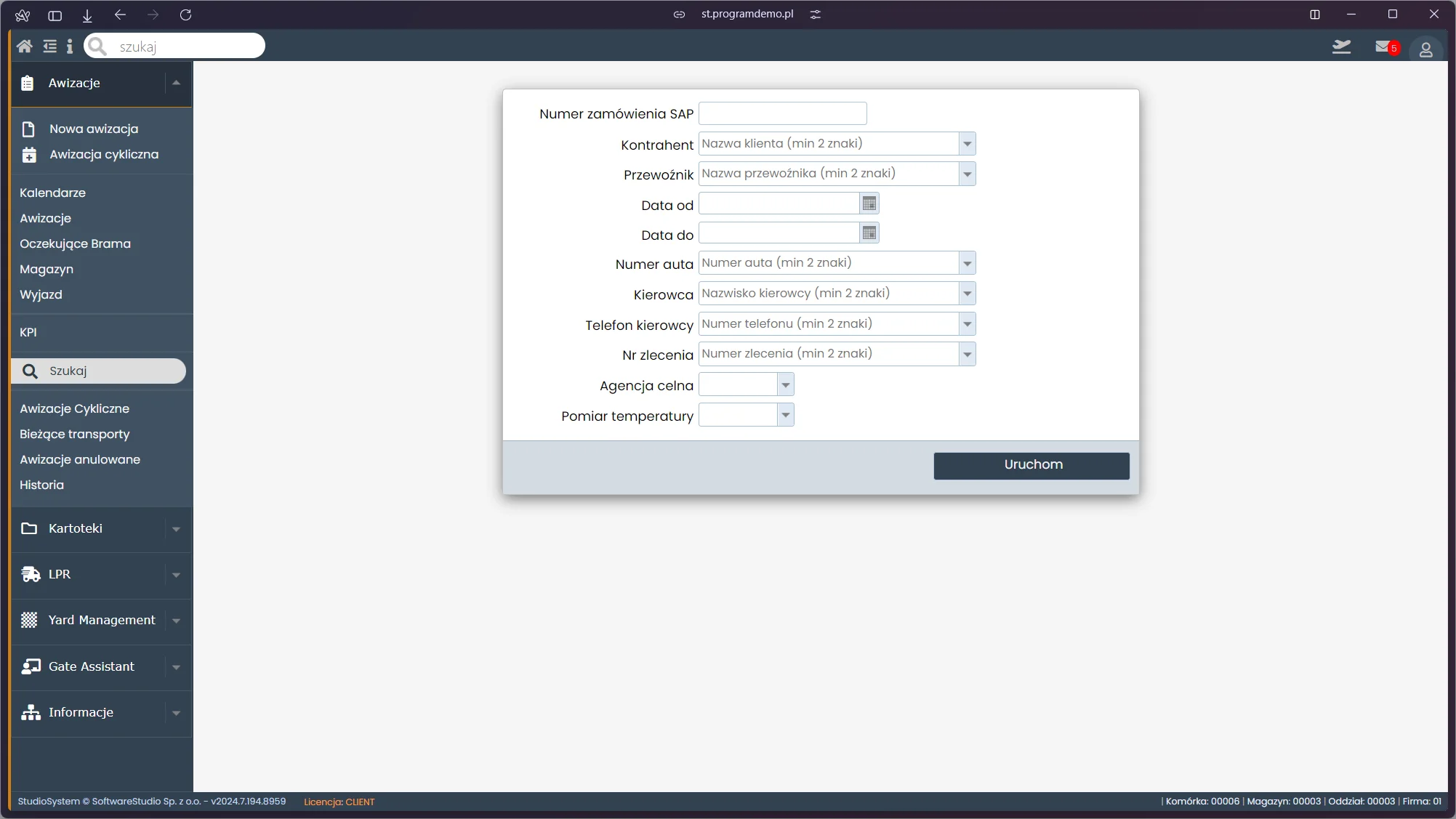Focus the Data do date field

[779, 233]
